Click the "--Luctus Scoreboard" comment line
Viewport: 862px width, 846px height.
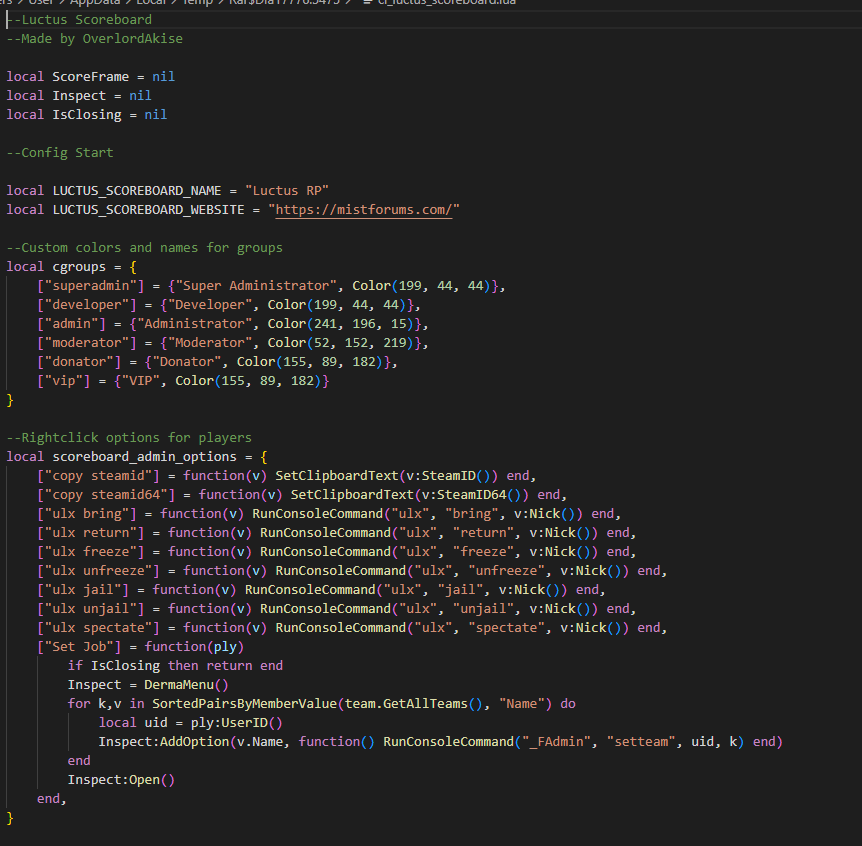click(79, 20)
